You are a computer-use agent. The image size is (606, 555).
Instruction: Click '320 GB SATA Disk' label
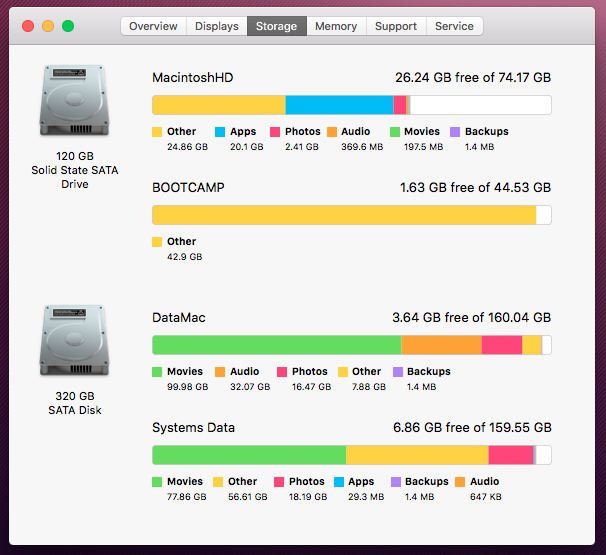coord(75,403)
